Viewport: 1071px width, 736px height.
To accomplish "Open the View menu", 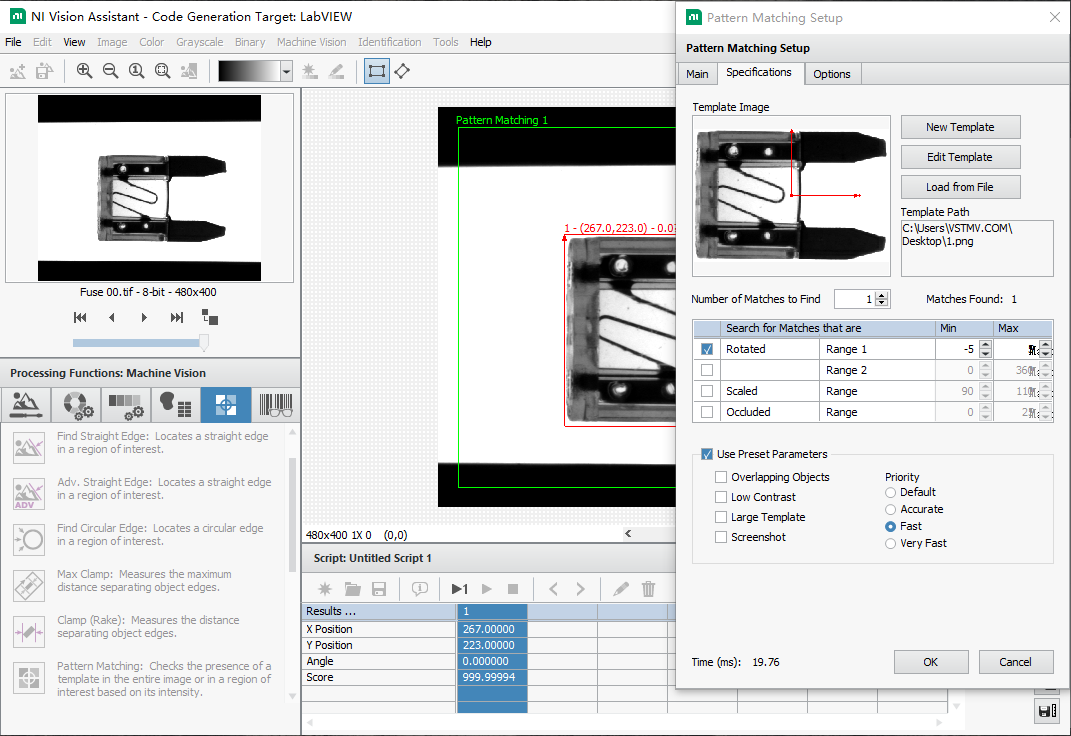I will coord(74,42).
